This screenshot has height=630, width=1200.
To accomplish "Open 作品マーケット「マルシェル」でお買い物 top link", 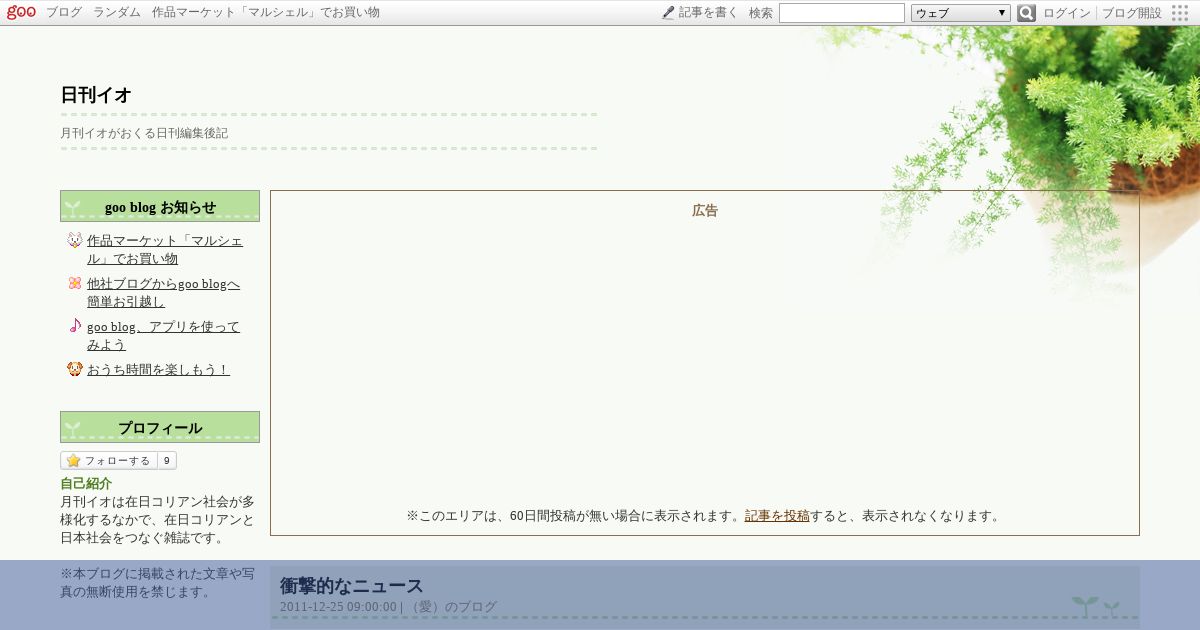I will click(266, 13).
